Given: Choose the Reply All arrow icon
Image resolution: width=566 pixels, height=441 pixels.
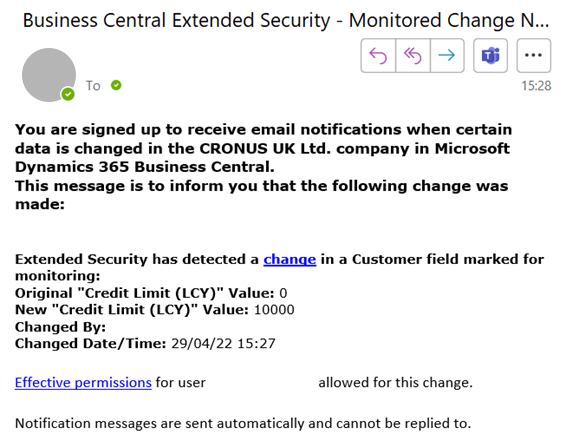Looking at the screenshot, I should pos(413,56).
